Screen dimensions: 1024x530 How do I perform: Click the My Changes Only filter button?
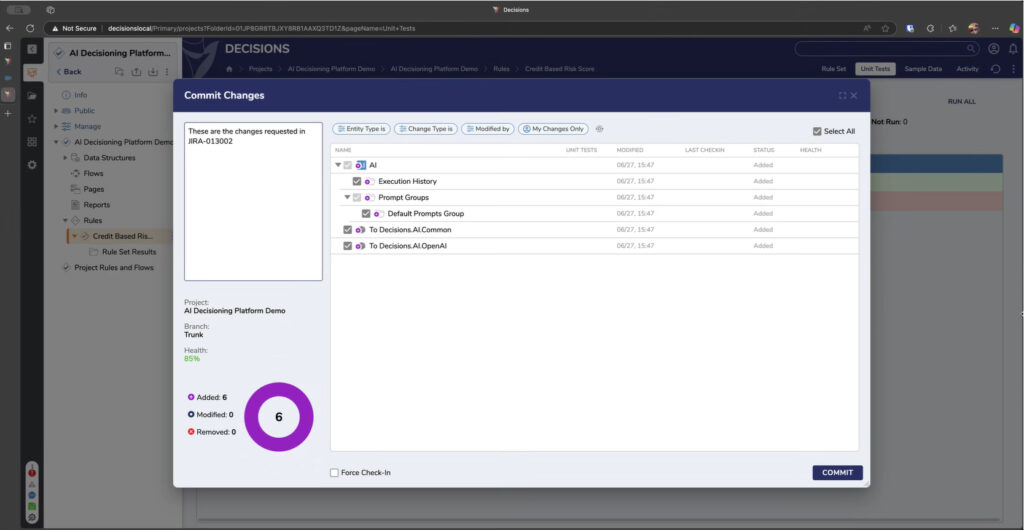(x=553, y=129)
